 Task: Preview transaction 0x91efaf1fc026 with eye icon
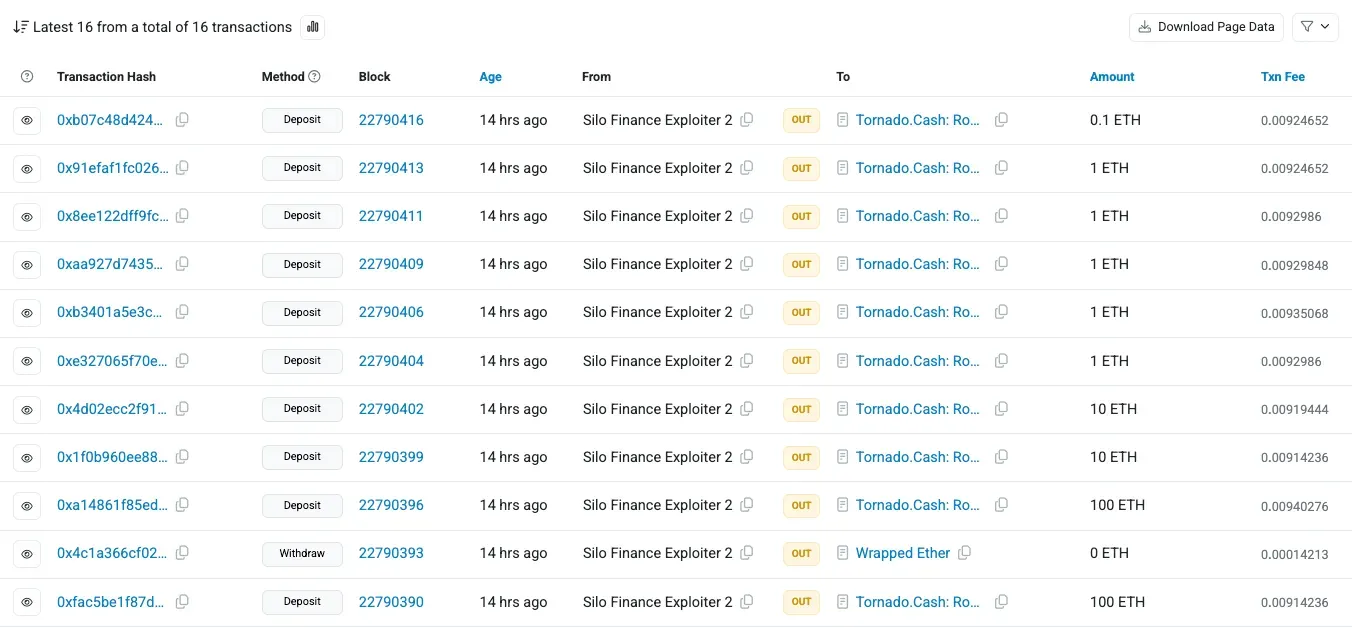click(27, 168)
